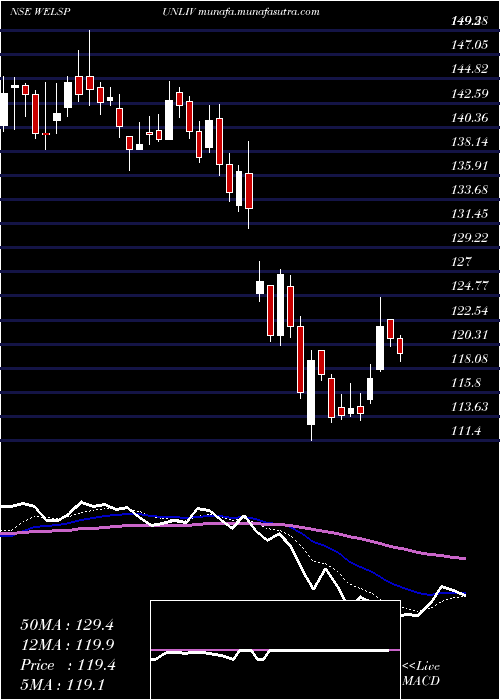The height and width of the screenshot is (700, 500).
Task: Click the 115.8 price axis label
Action: pos(465,383)
